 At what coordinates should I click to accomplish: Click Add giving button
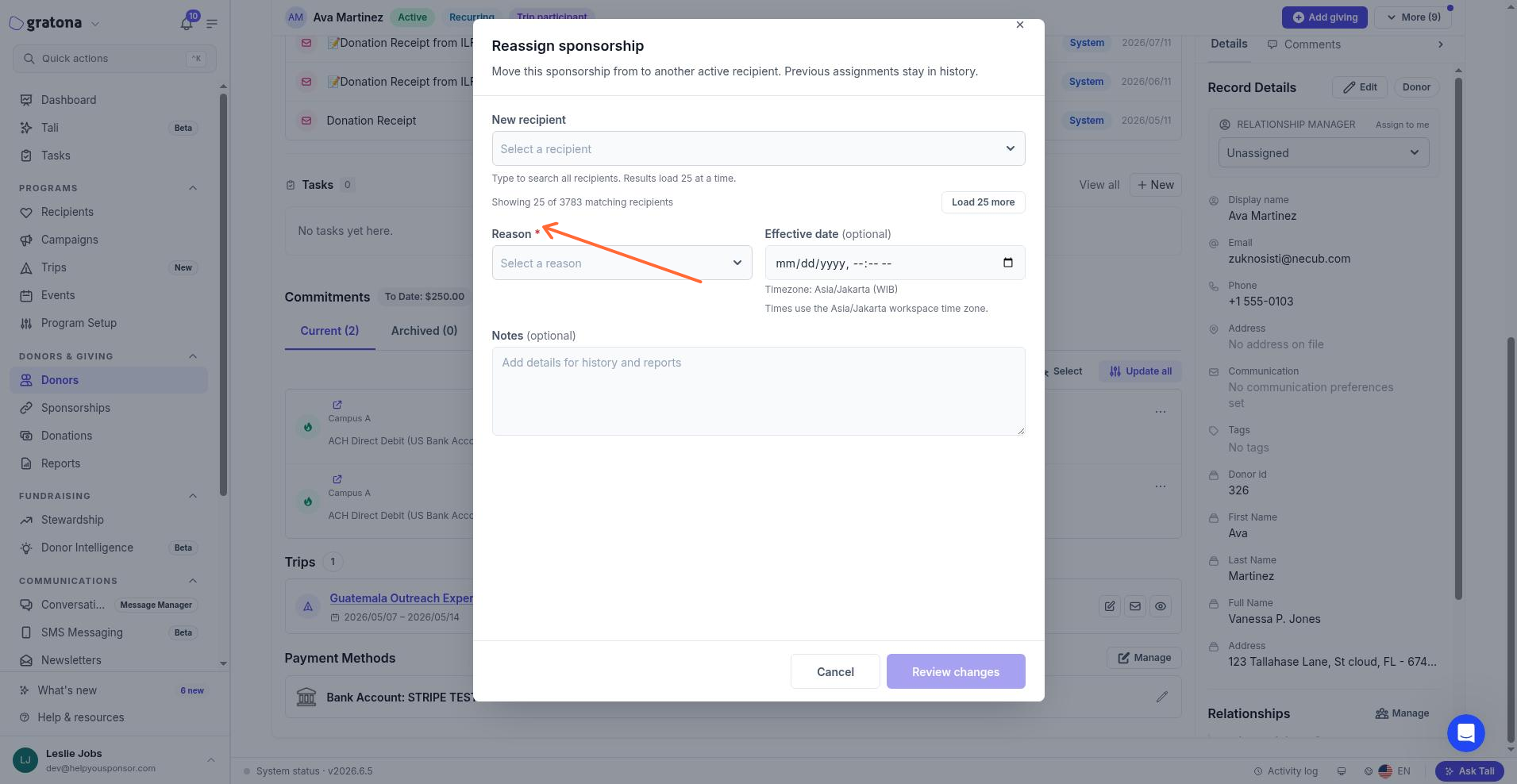[1325, 17]
